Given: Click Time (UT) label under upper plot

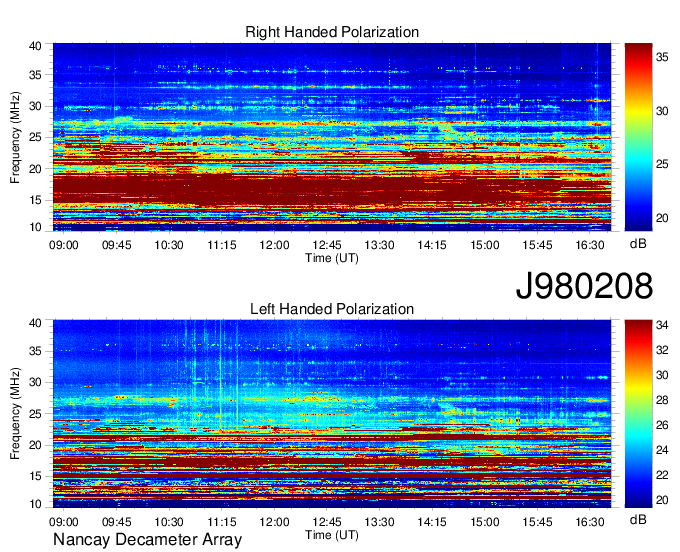Looking at the screenshot, I should [x=332, y=258].
